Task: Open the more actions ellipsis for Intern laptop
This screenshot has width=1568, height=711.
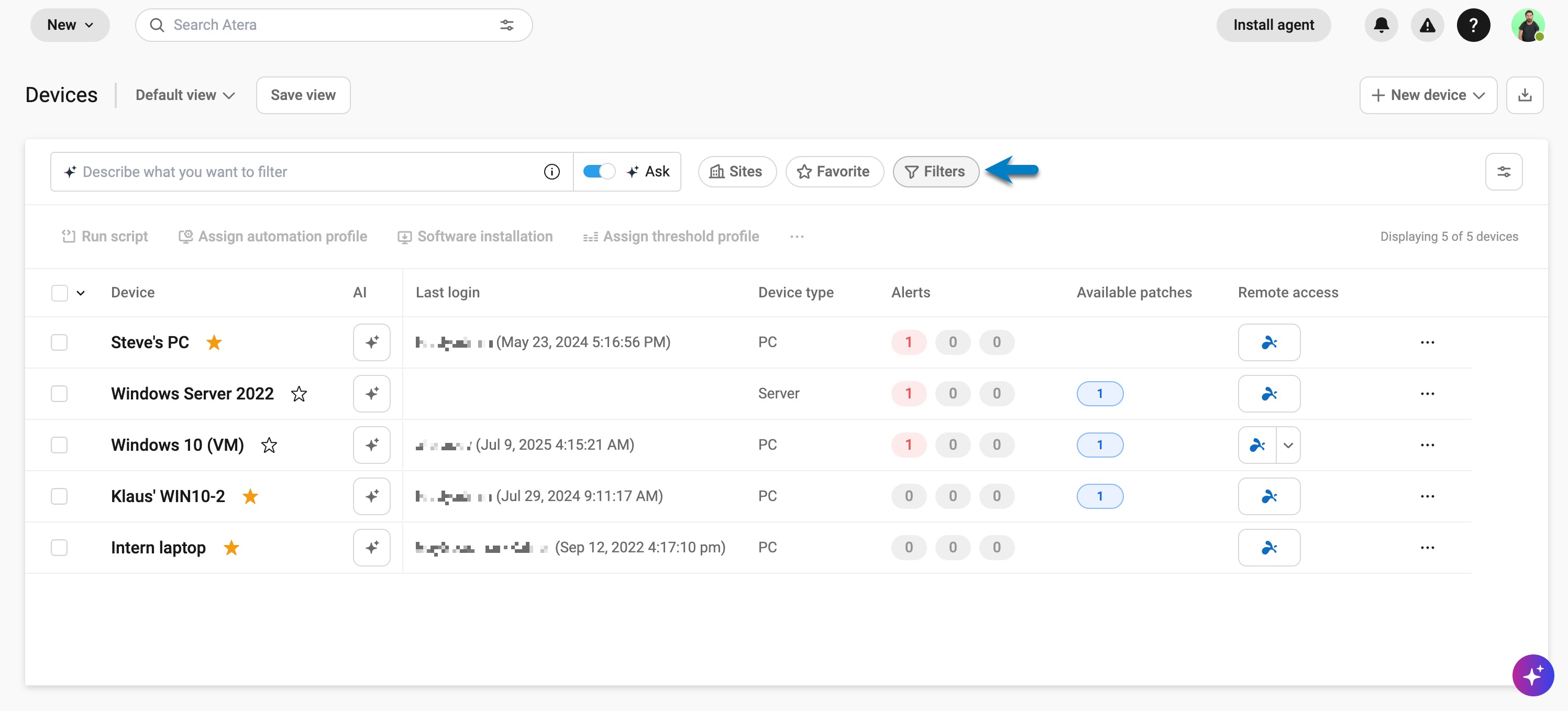Action: [1428, 547]
